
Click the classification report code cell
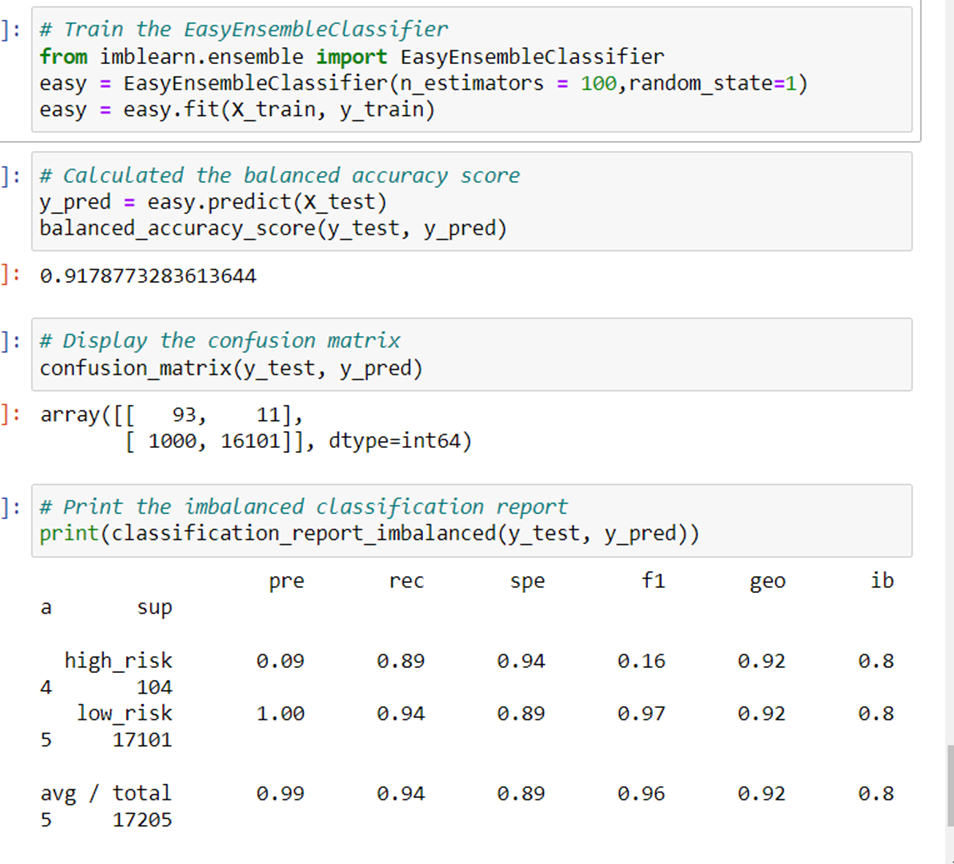pos(472,521)
